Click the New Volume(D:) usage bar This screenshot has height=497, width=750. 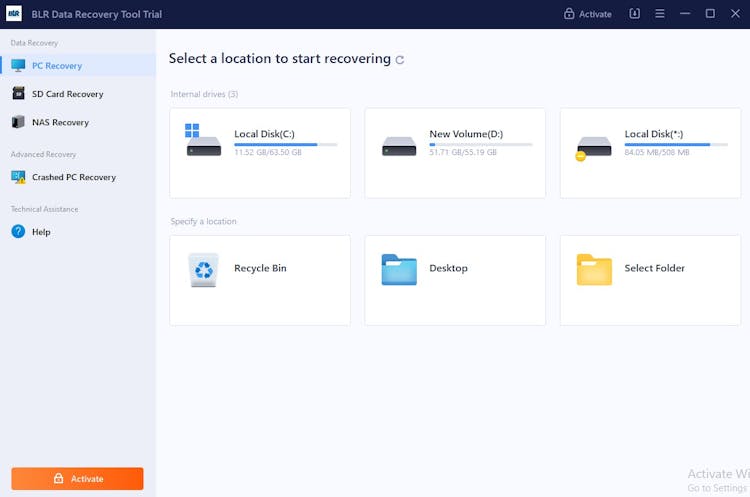[x=480, y=144]
